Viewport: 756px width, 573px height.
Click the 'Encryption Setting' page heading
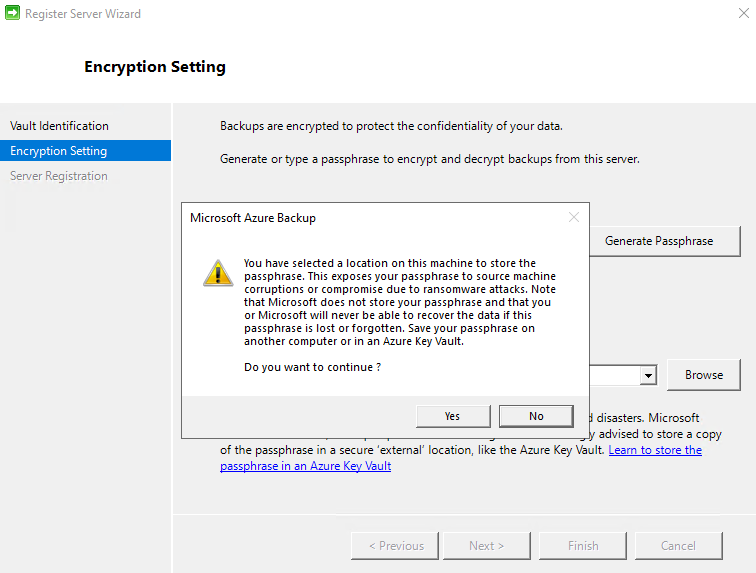click(x=155, y=67)
